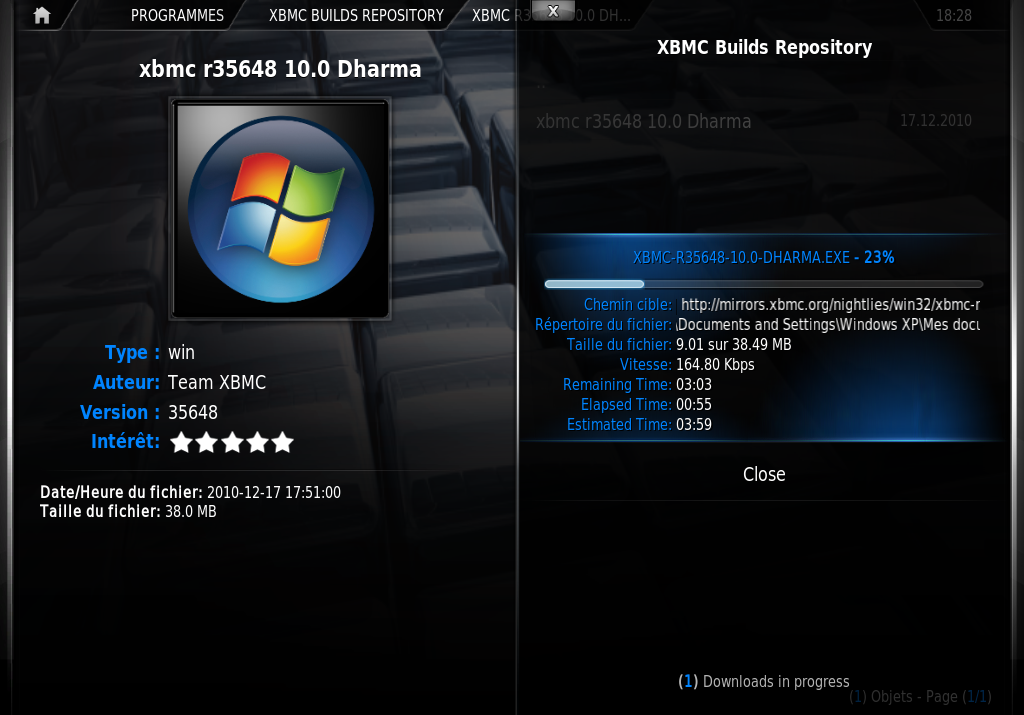
Task: Click the Windows logo thumbnail
Action: 280,209
